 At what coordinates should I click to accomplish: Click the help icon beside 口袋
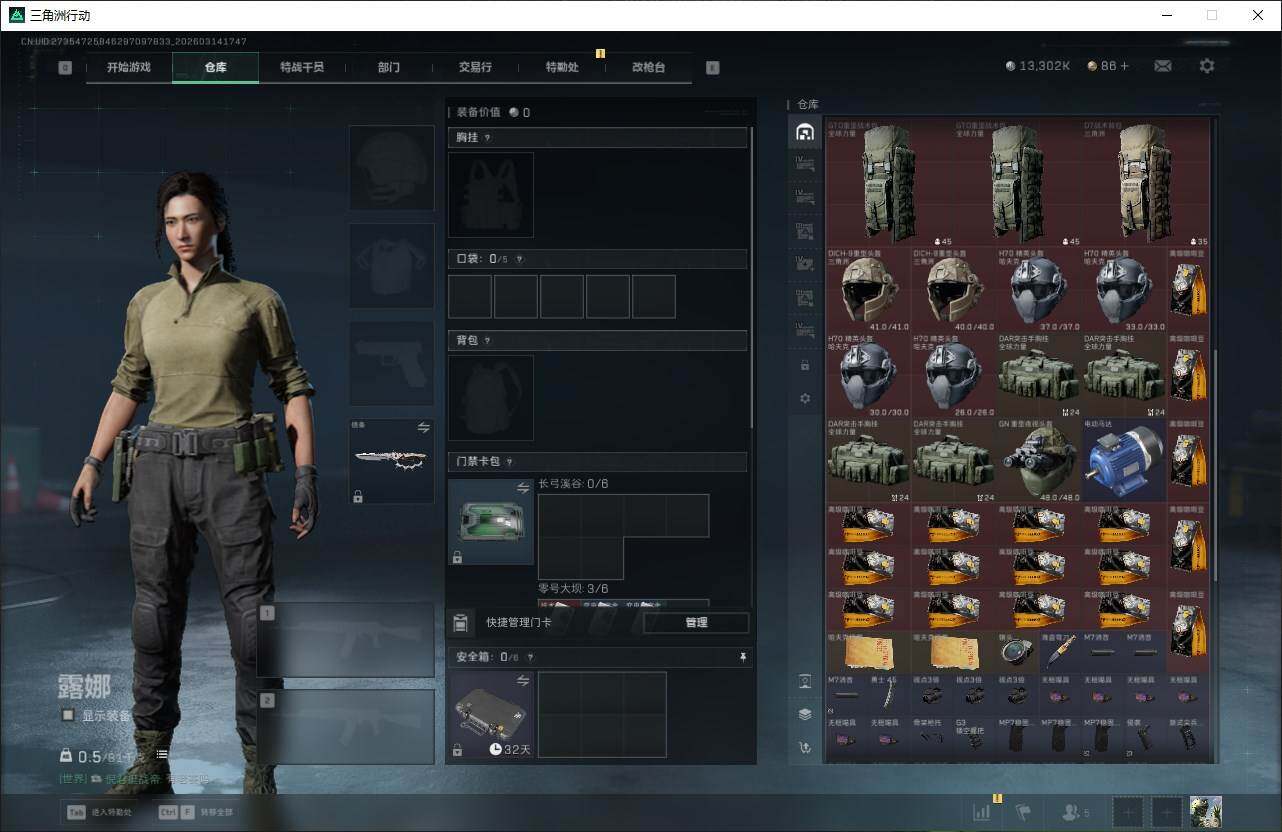(519, 259)
